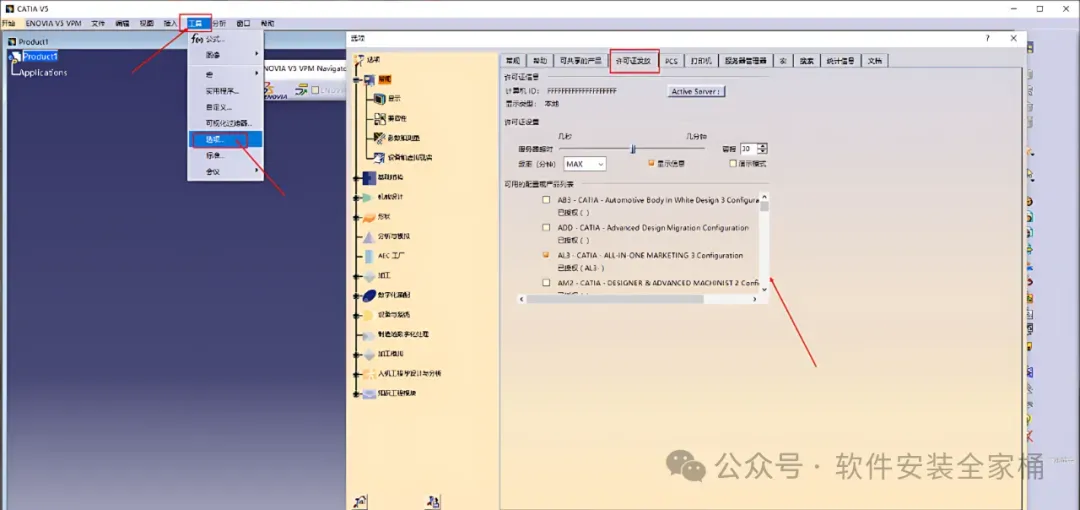
Task: Check the ADD Advanced Design Migration configuration
Action: point(546,227)
